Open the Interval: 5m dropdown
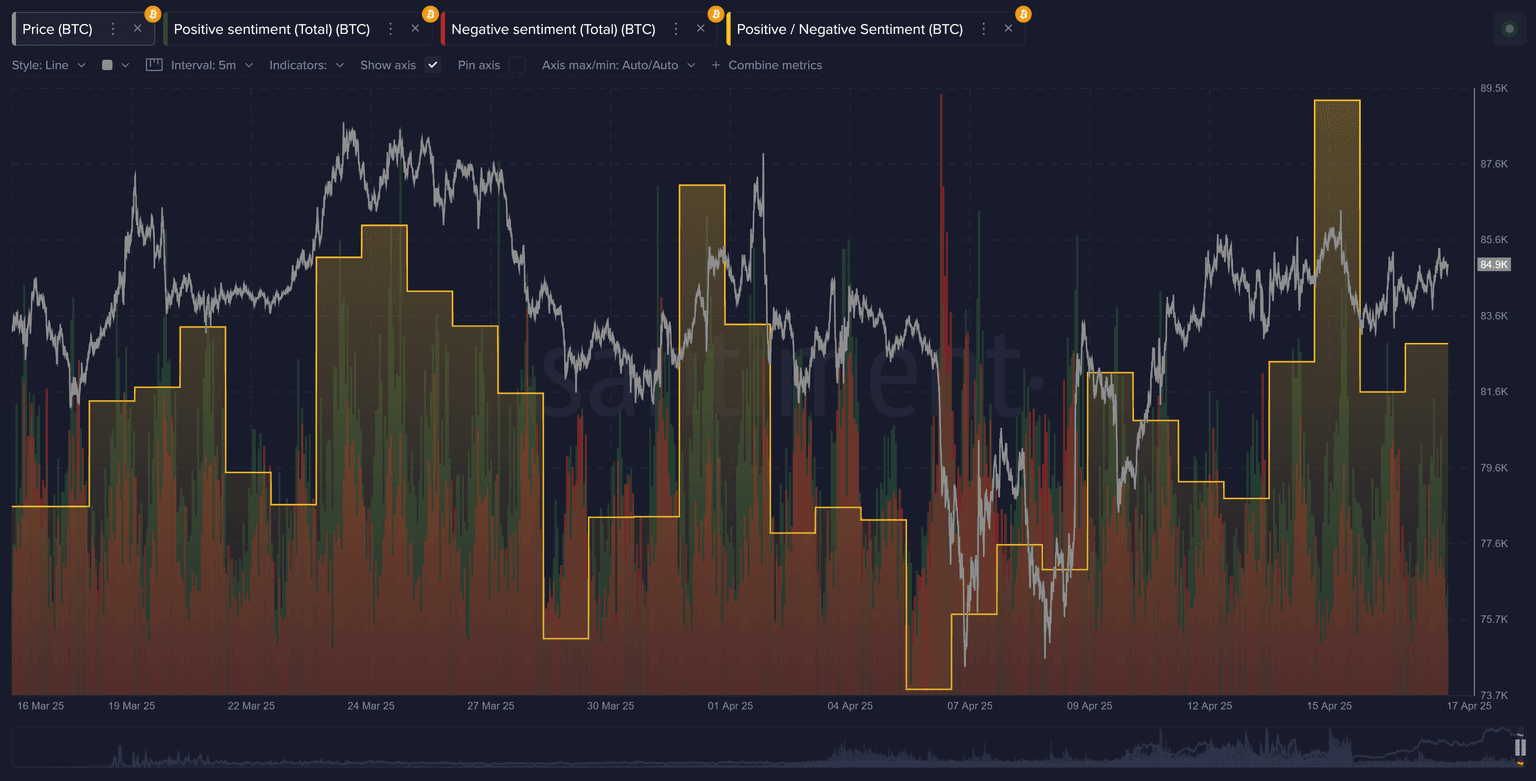Screen dimensions: 1536x781 point(211,65)
